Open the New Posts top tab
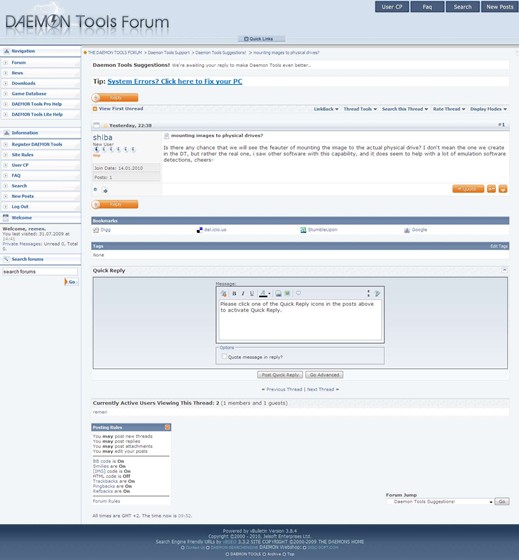Viewport: 519px width, 560px height. (x=500, y=7)
